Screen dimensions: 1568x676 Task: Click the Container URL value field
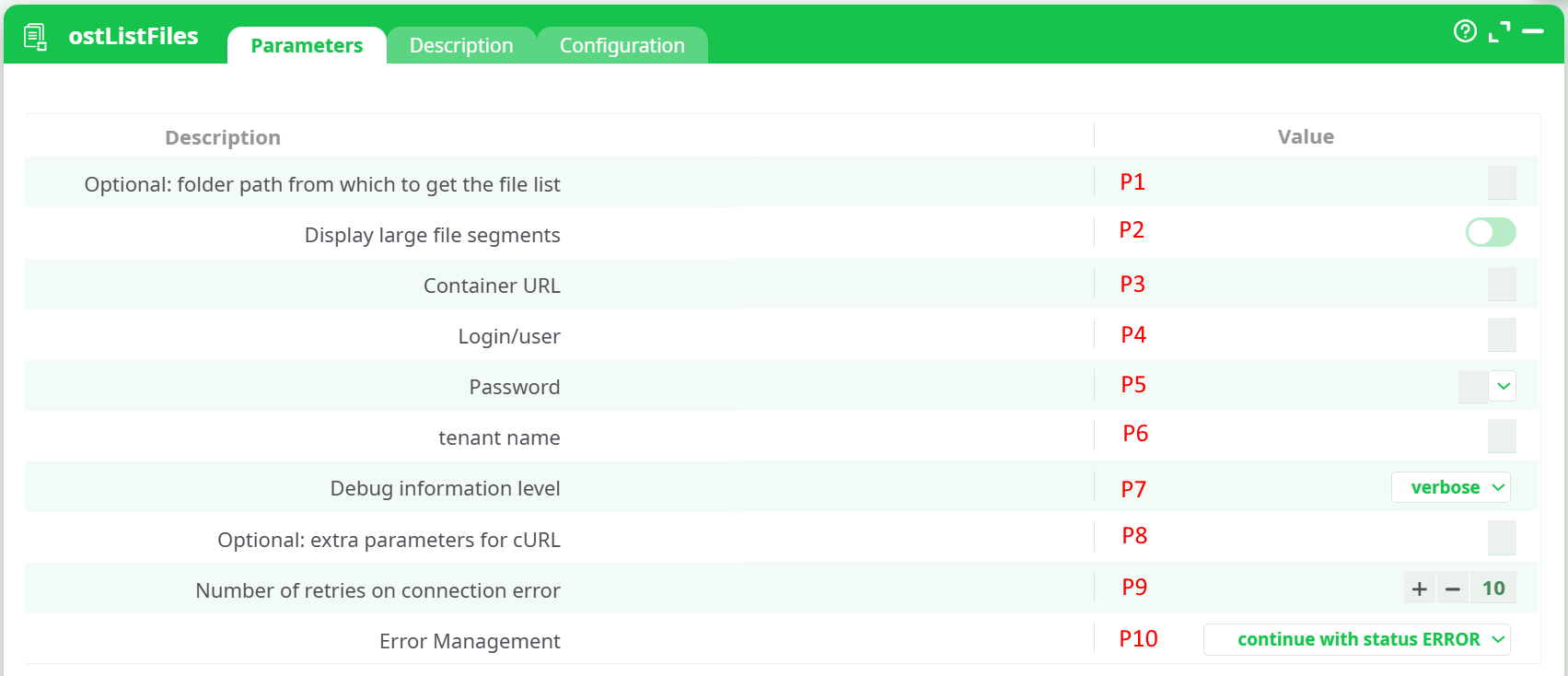(1501, 284)
